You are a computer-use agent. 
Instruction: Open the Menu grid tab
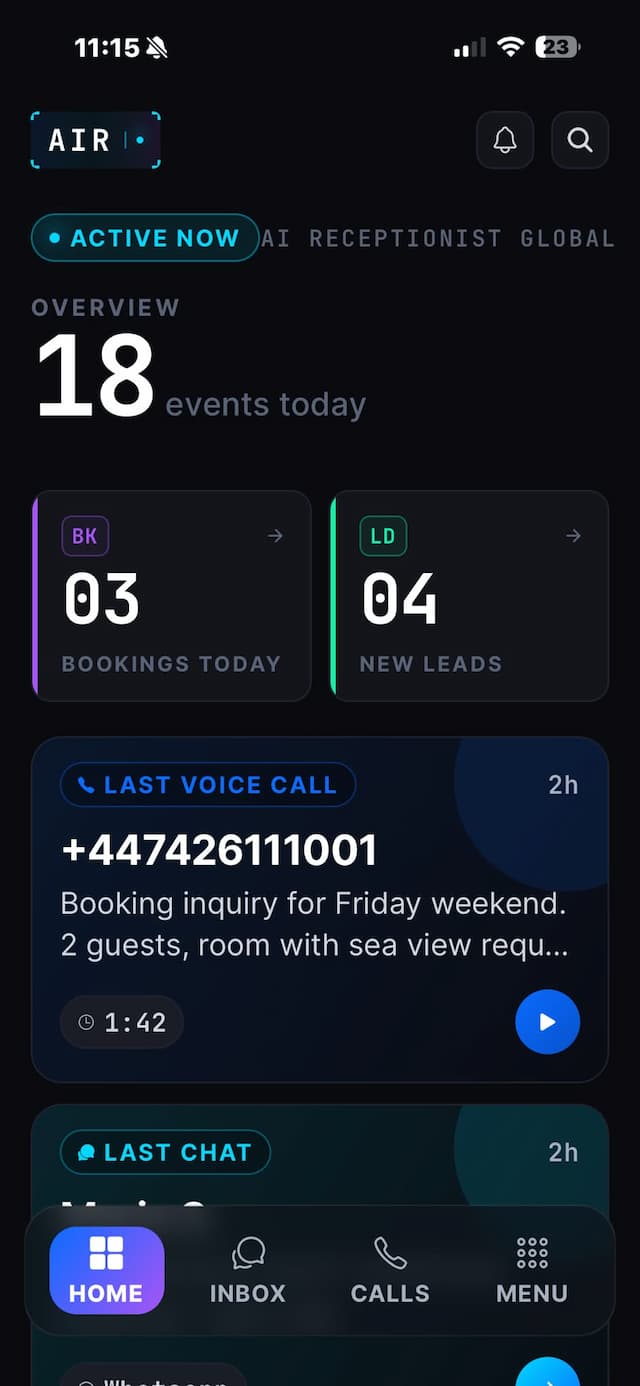coord(532,1270)
